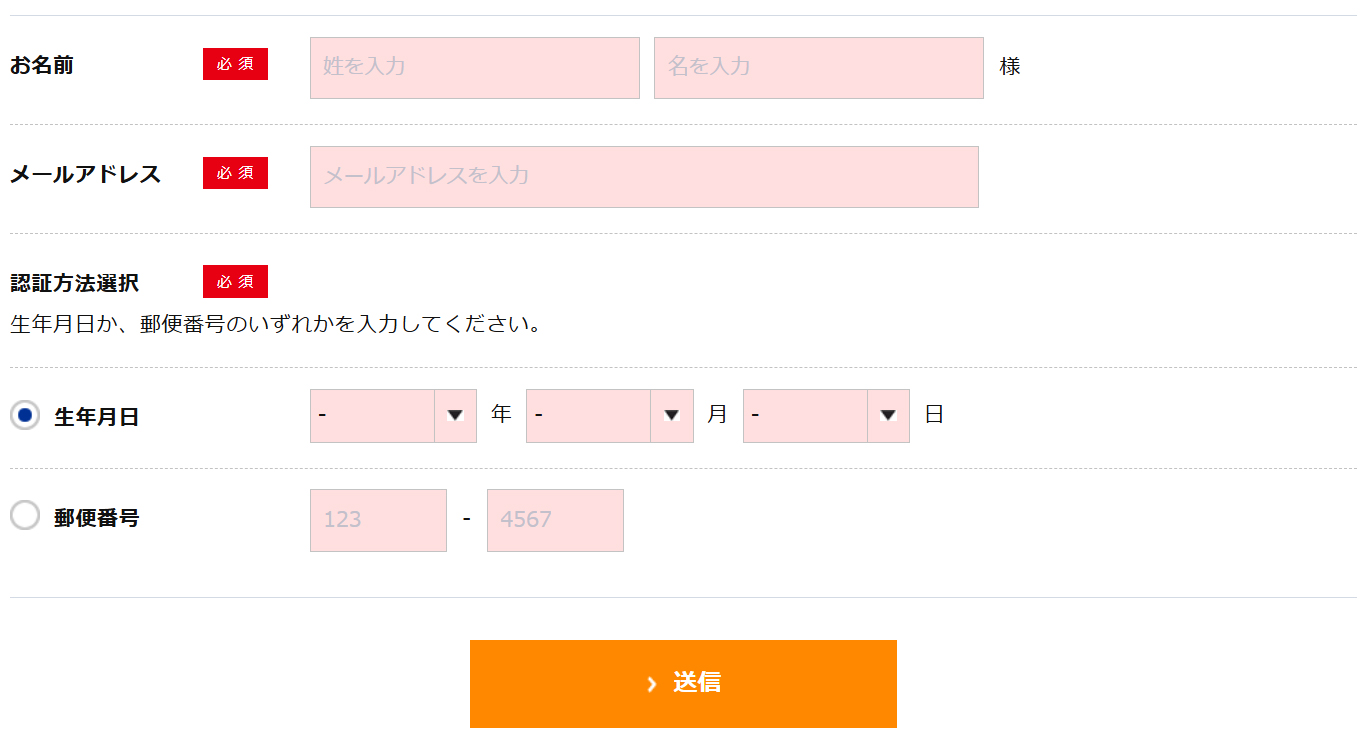Viewport: 1361px width, 742px height.
Task: Click the day dropdown arrow icon
Action: pos(889,415)
